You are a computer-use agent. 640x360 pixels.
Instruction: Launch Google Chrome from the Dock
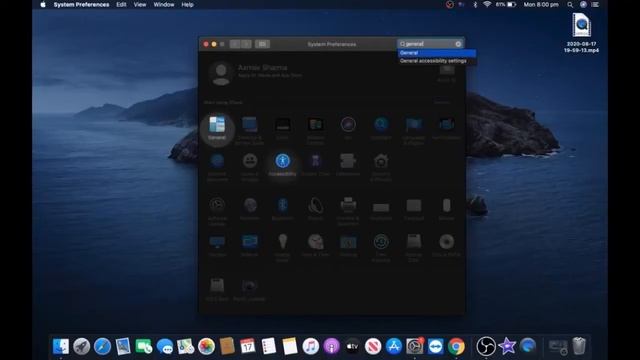[x=456, y=346]
